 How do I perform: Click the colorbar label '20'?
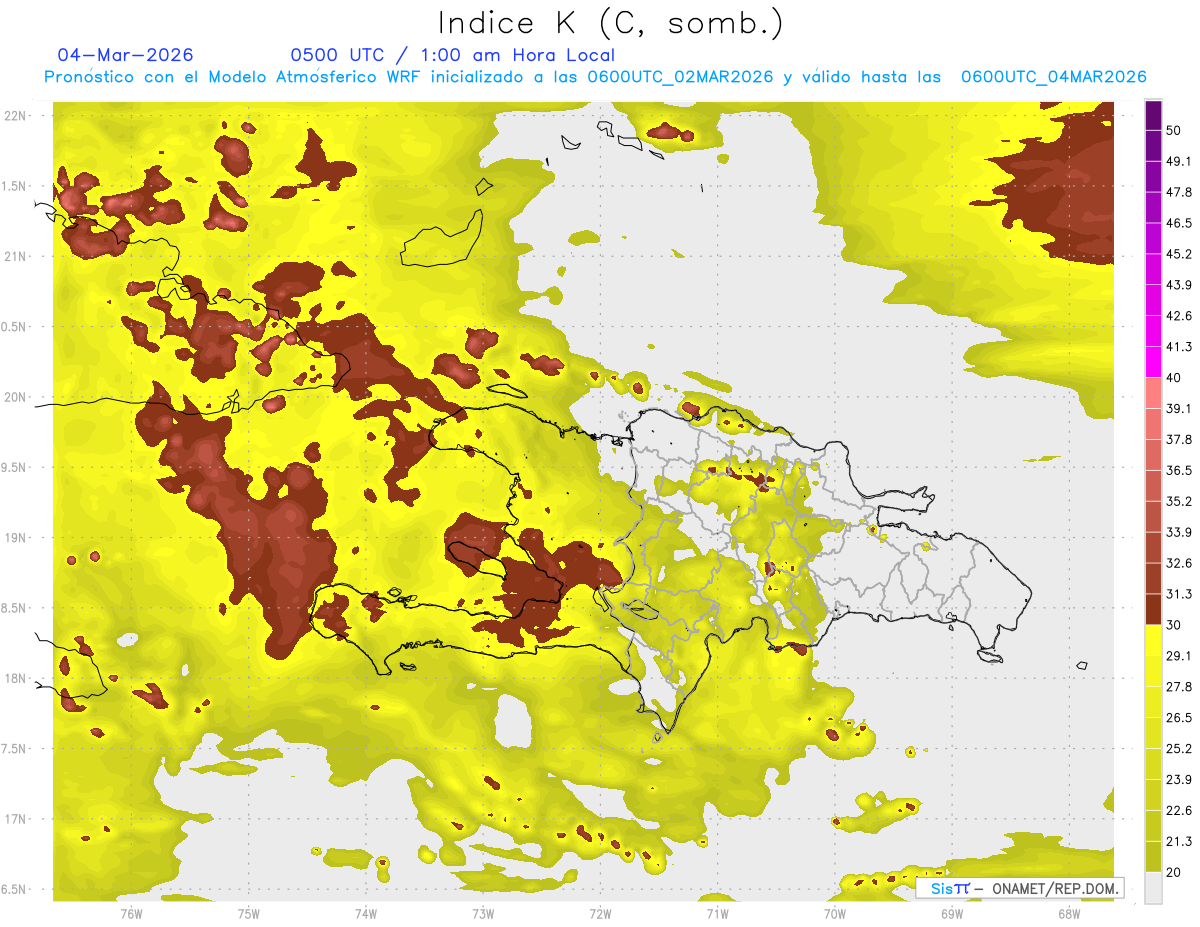pos(1175,873)
